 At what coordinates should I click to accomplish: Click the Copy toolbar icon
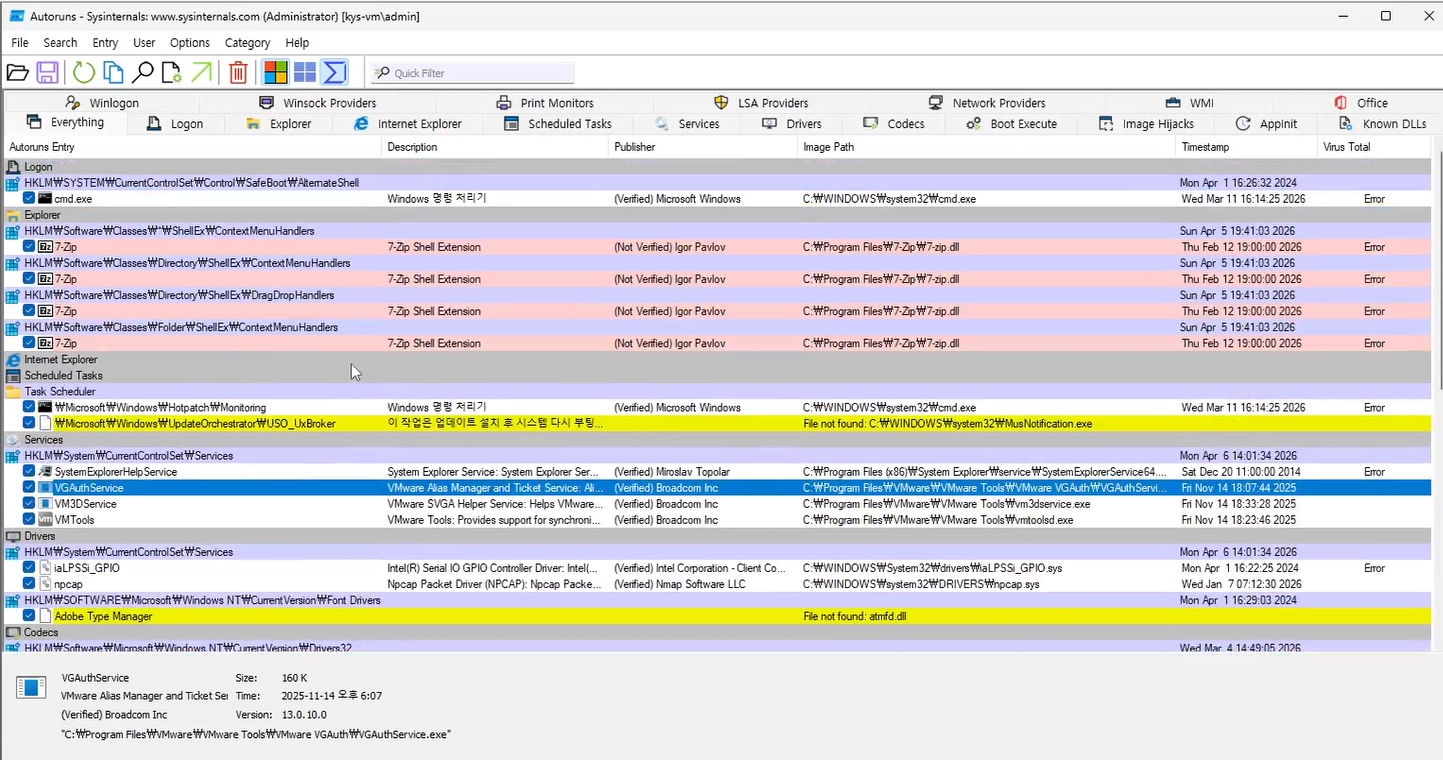tap(114, 72)
